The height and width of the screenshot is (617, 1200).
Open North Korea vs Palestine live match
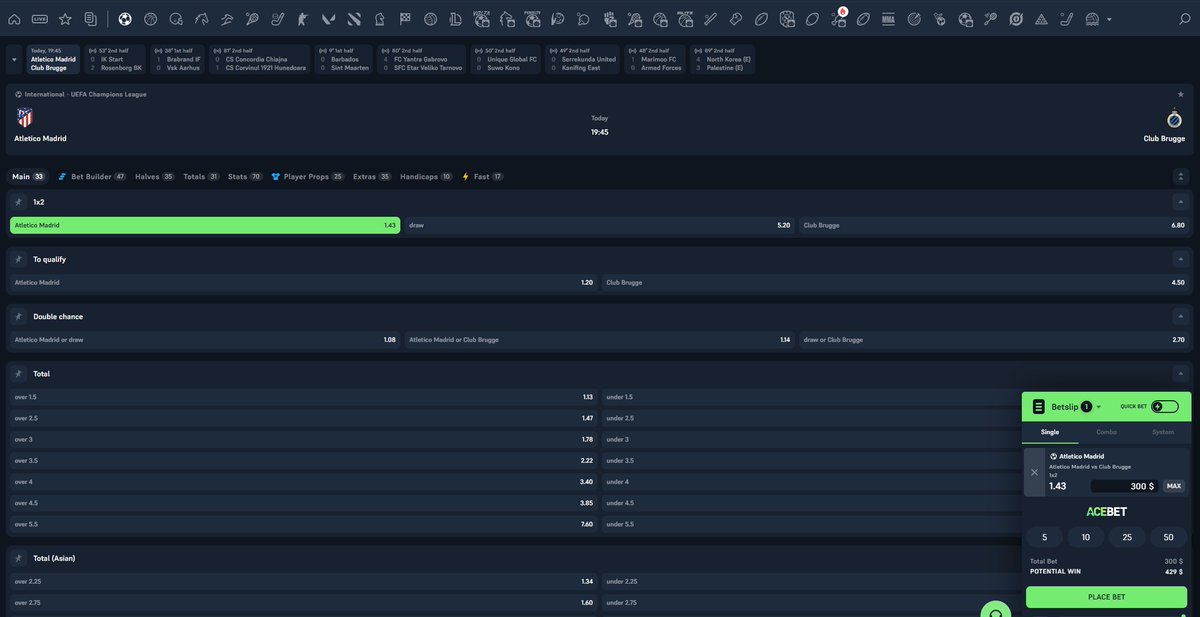tap(723, 59)
